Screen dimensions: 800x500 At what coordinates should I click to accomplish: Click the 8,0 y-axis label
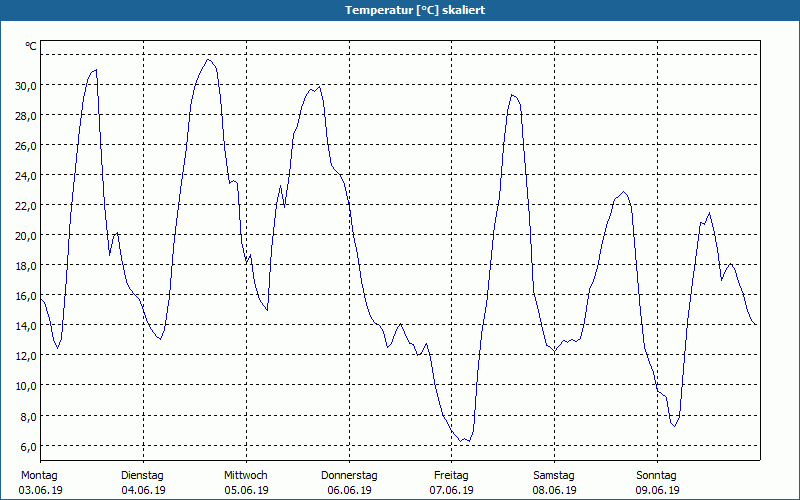[x=28, y=416]
